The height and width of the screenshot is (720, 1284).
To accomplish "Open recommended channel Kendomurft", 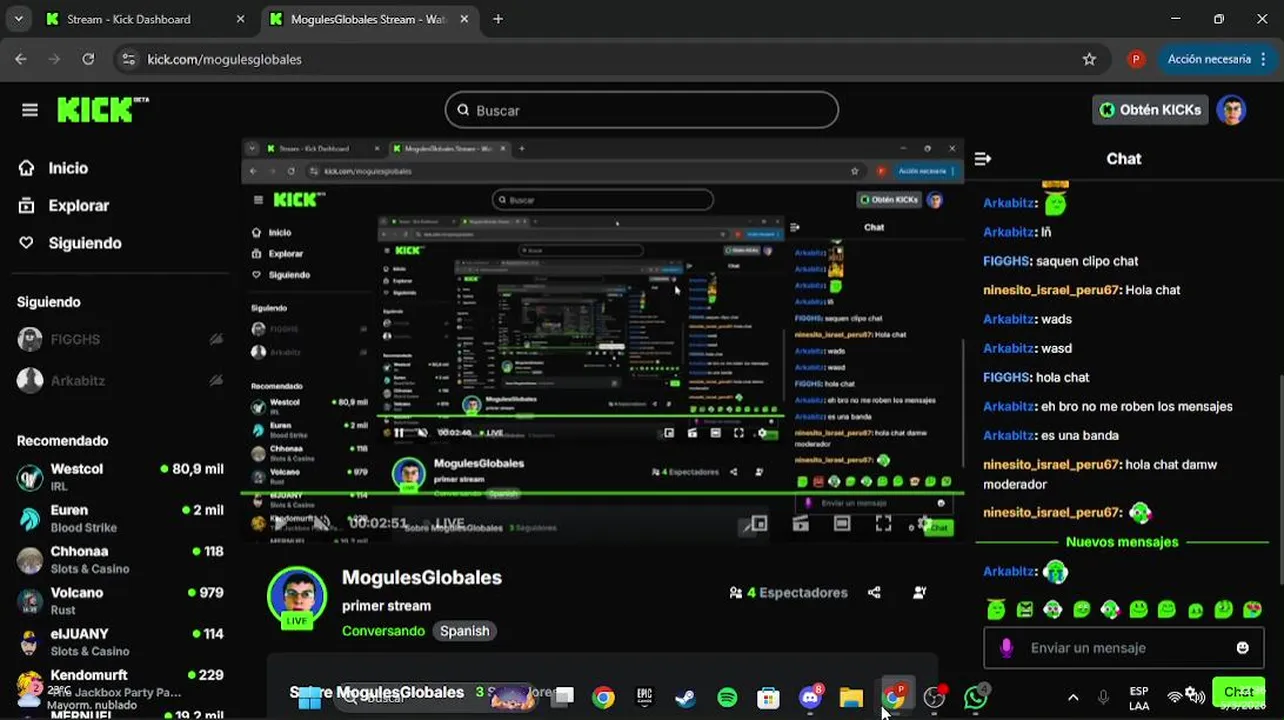I will [120, 682].
